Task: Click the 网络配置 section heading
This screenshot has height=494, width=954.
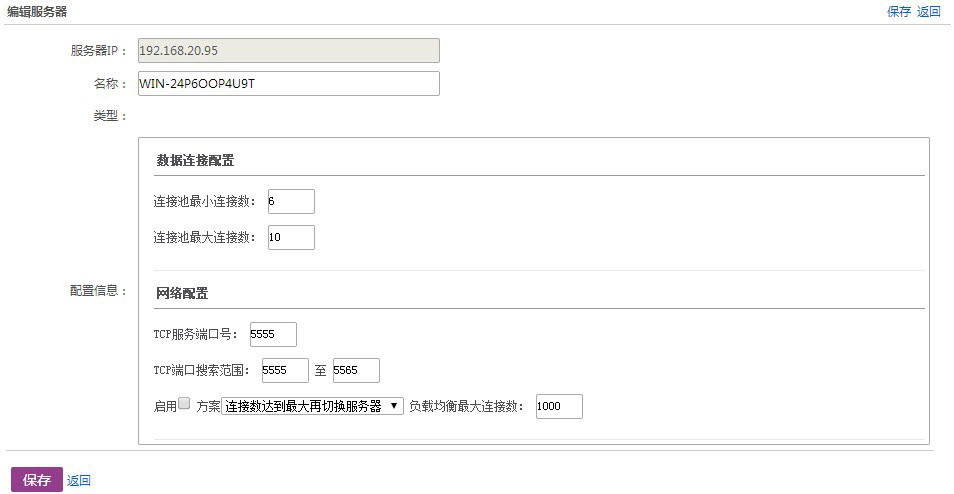Action: [182, 294]
